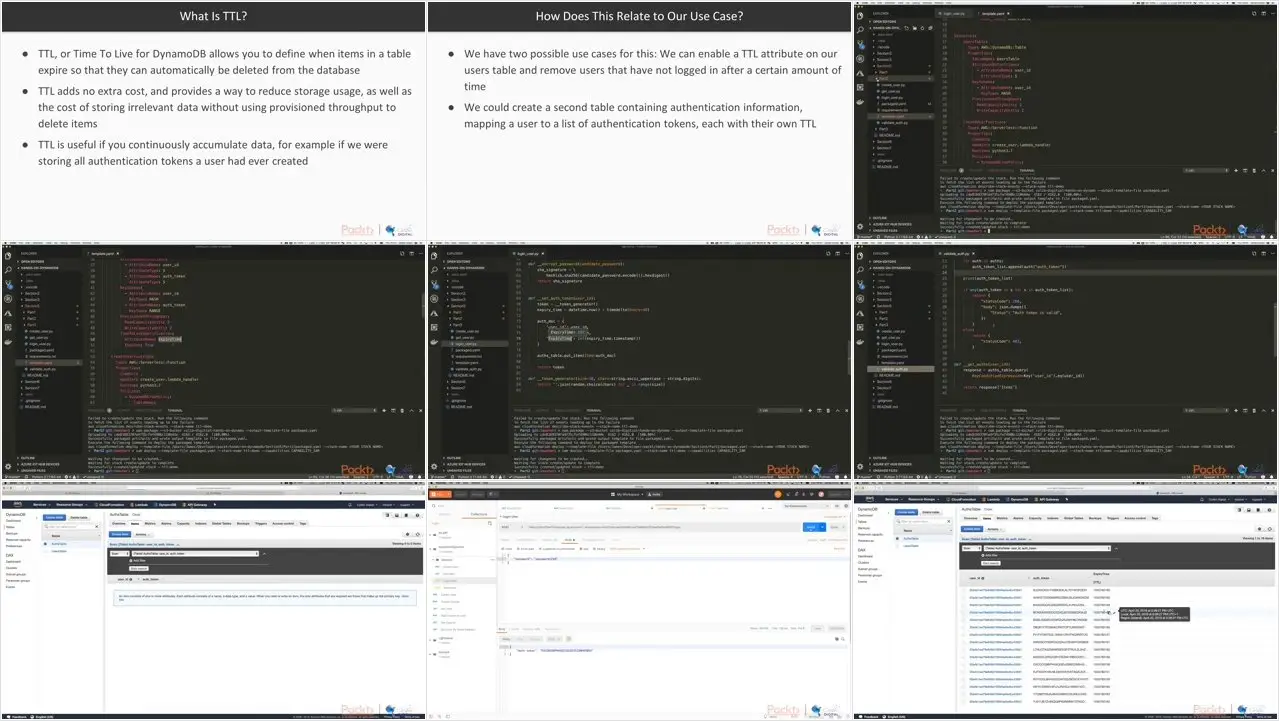Image resolution: width=1279 pixels, height=721 pixels.
Task: Open Actions dropdown in bottom-left AWS frame
Action: pyautogui.click(x=143, y=534)
